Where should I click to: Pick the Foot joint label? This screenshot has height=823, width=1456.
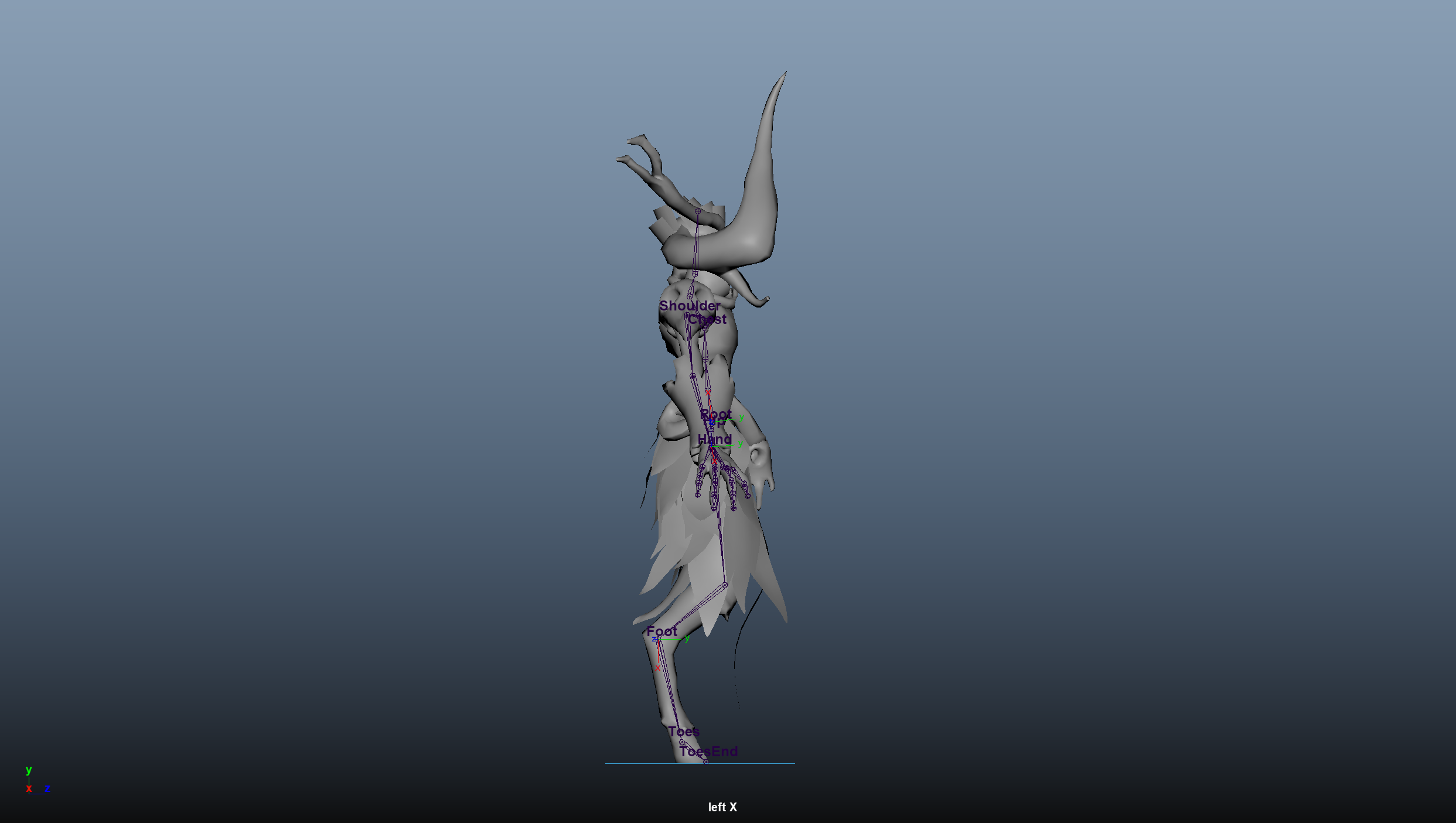tap(662, 631)
